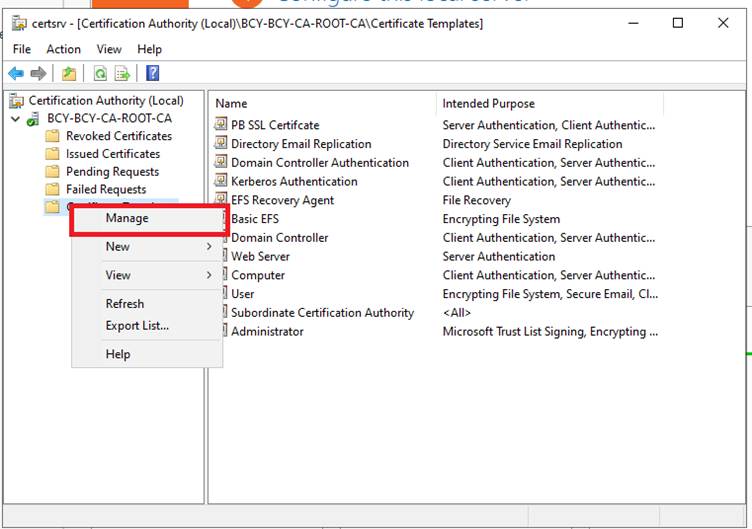Screen dimensions: 752x529
Task: Select the Directory Email Replication template icon
Action: 221,144
